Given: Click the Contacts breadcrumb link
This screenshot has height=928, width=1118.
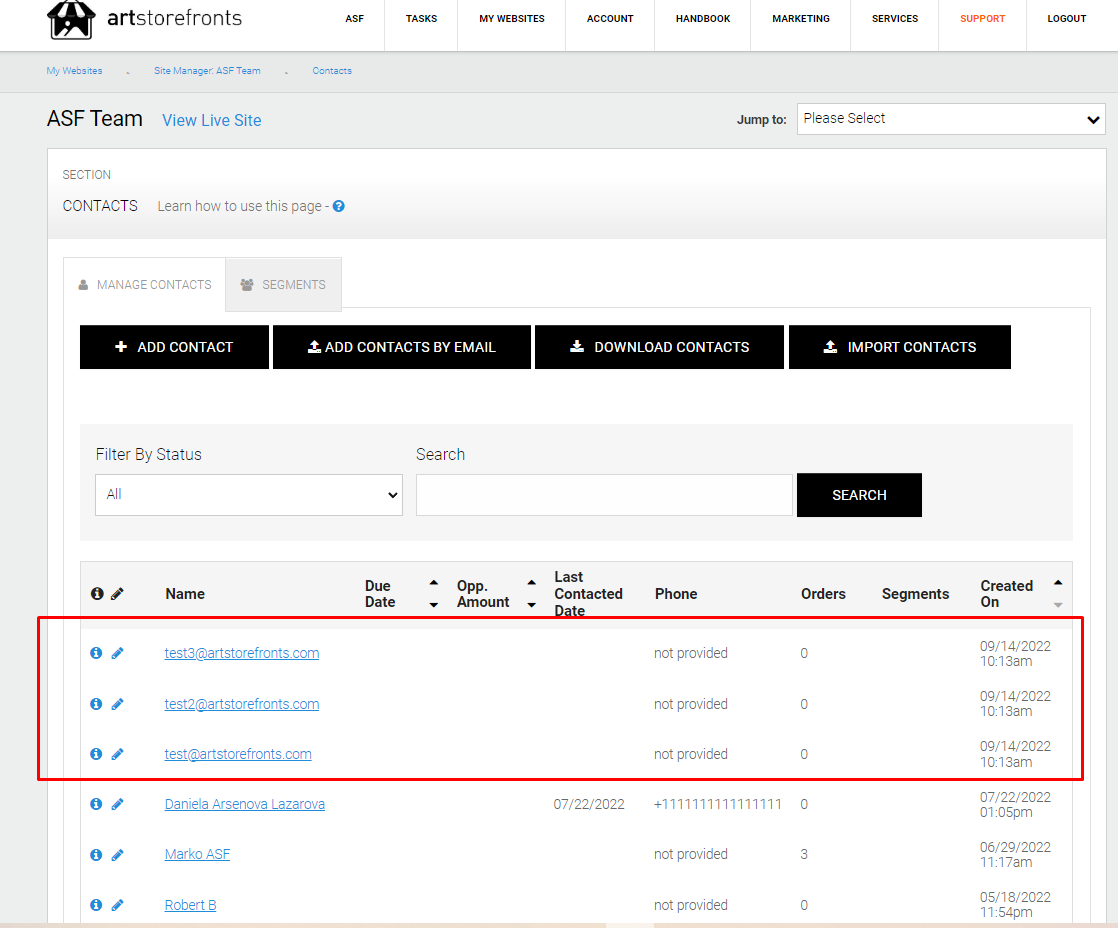Looking at the screenshot, I should [332, 71].
